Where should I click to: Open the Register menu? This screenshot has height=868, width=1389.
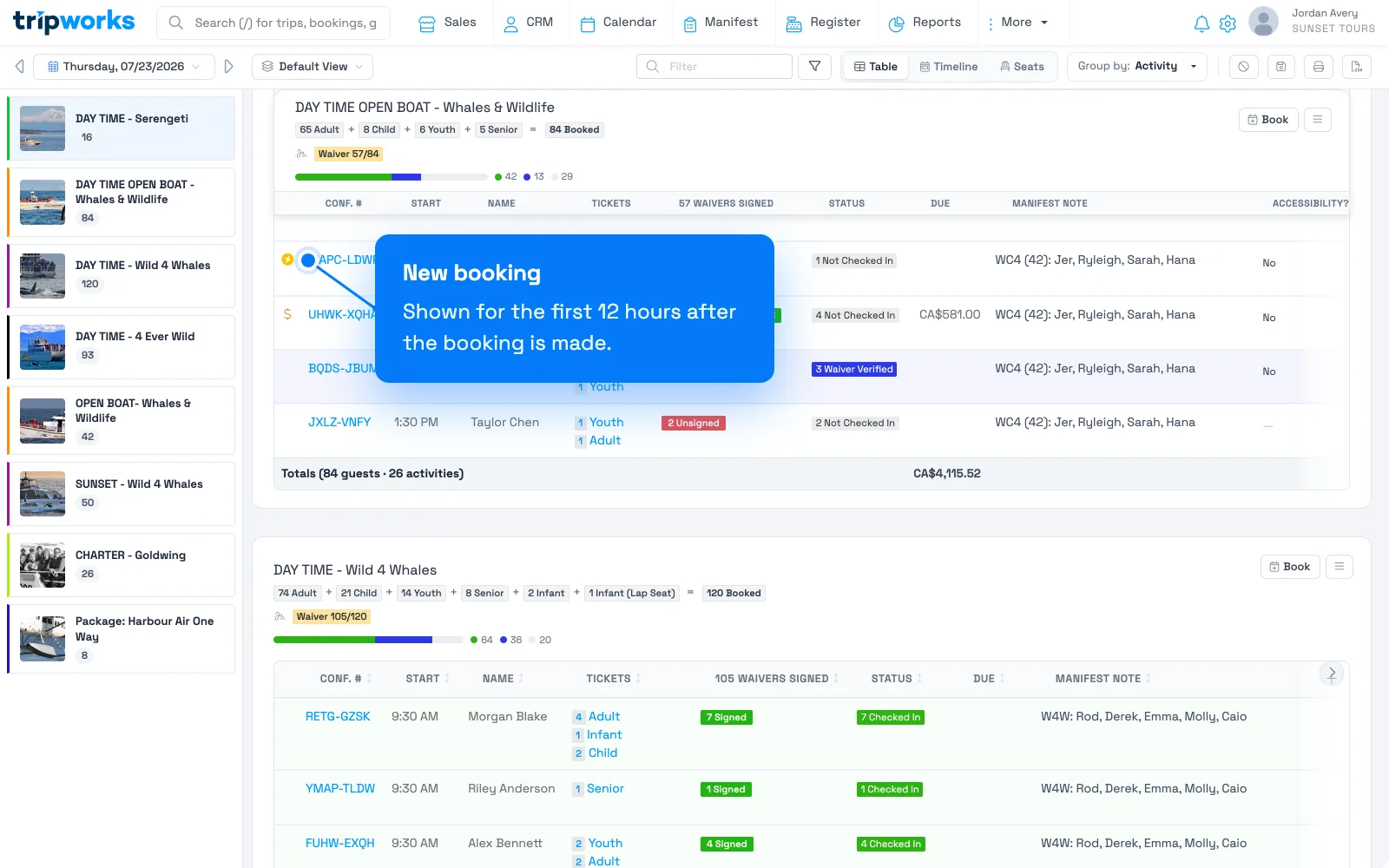point(823,23)
